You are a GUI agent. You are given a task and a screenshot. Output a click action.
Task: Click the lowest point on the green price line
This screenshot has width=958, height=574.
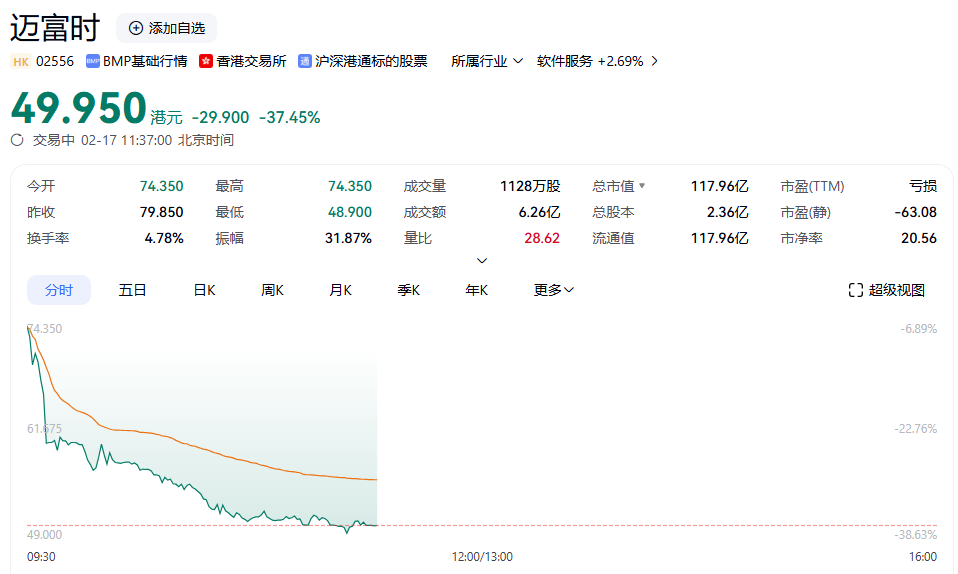coord(346,532)
